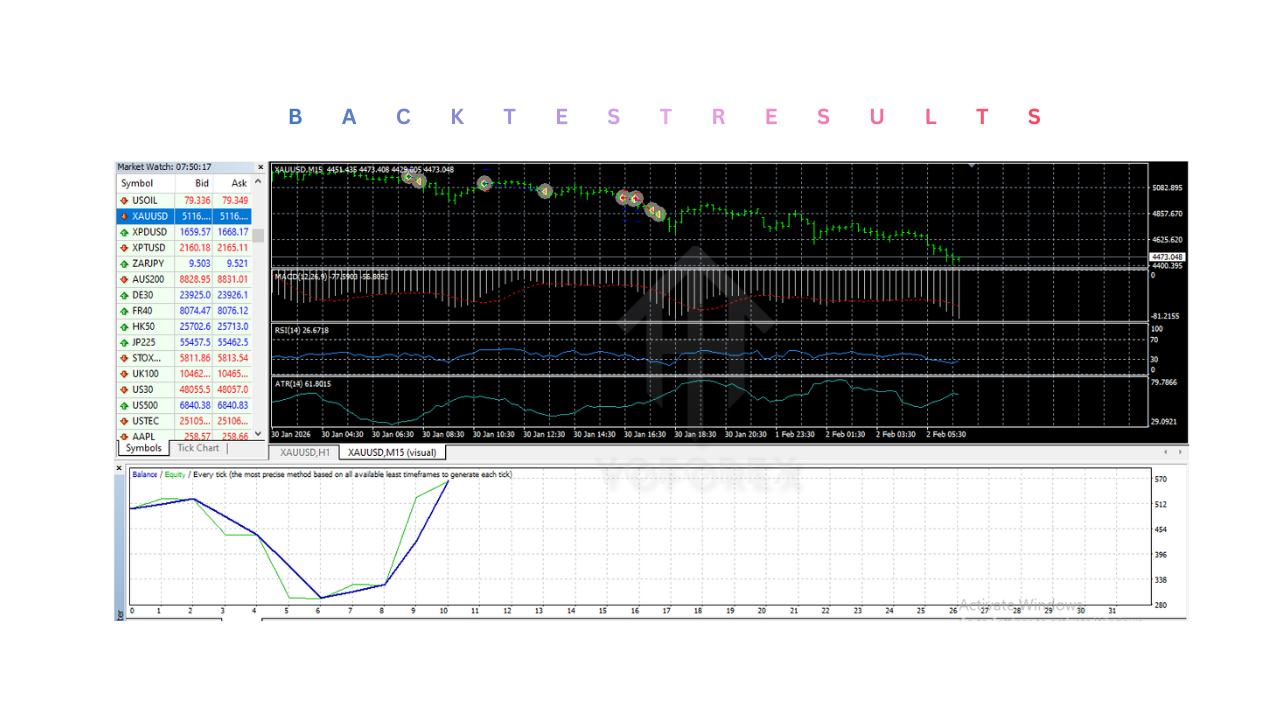Click the MACD(12,26,9) indicator label
Image resolution: width=1280 pixels, height=720 pixels.
(298, 277)
